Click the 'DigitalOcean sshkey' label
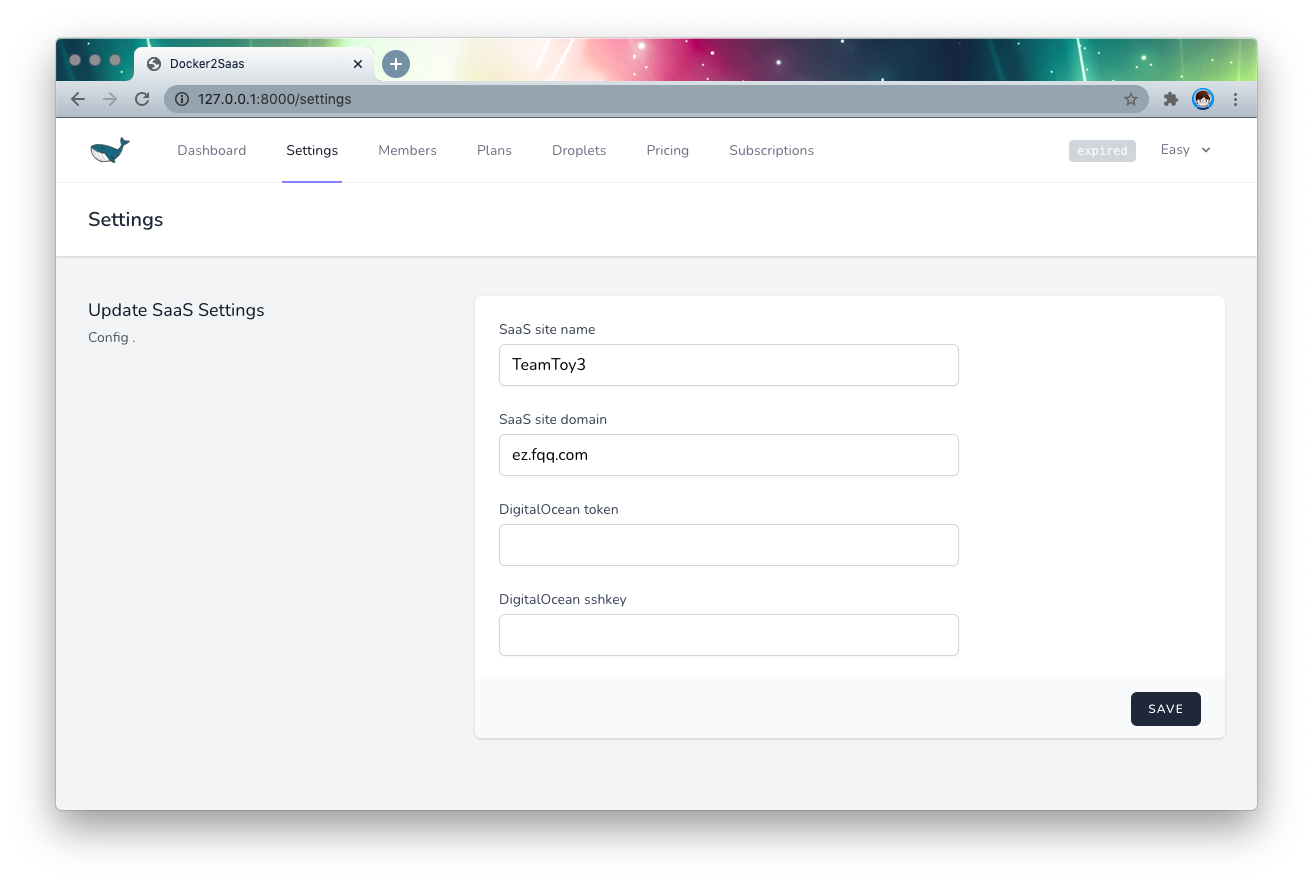The image size is (1313, 884). pyautogui.click(x=563, y=599)
